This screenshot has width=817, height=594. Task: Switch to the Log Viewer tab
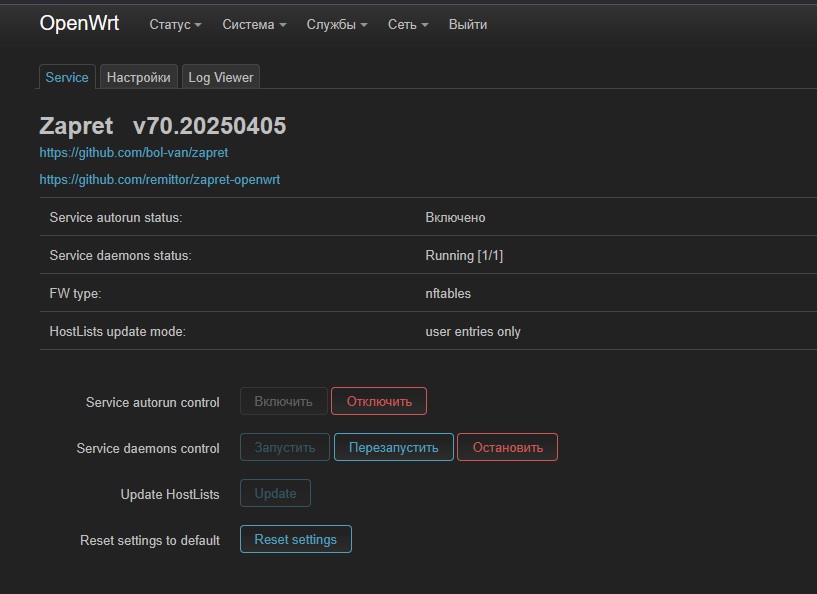click(x=221, y=77)
